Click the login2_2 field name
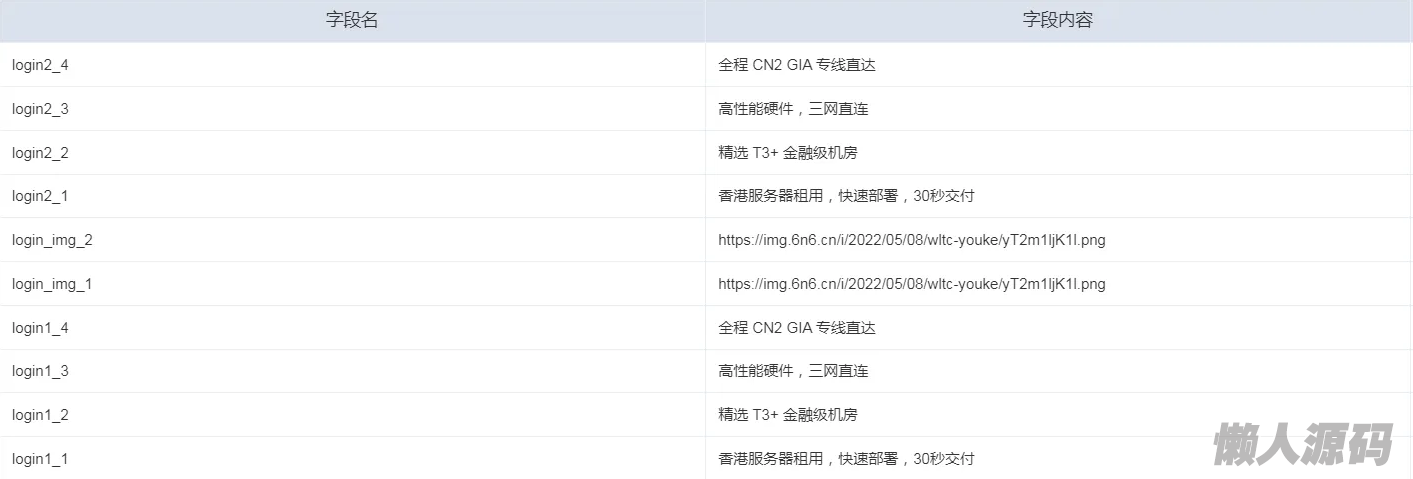 pyautogui.click(x=40, y=153)
